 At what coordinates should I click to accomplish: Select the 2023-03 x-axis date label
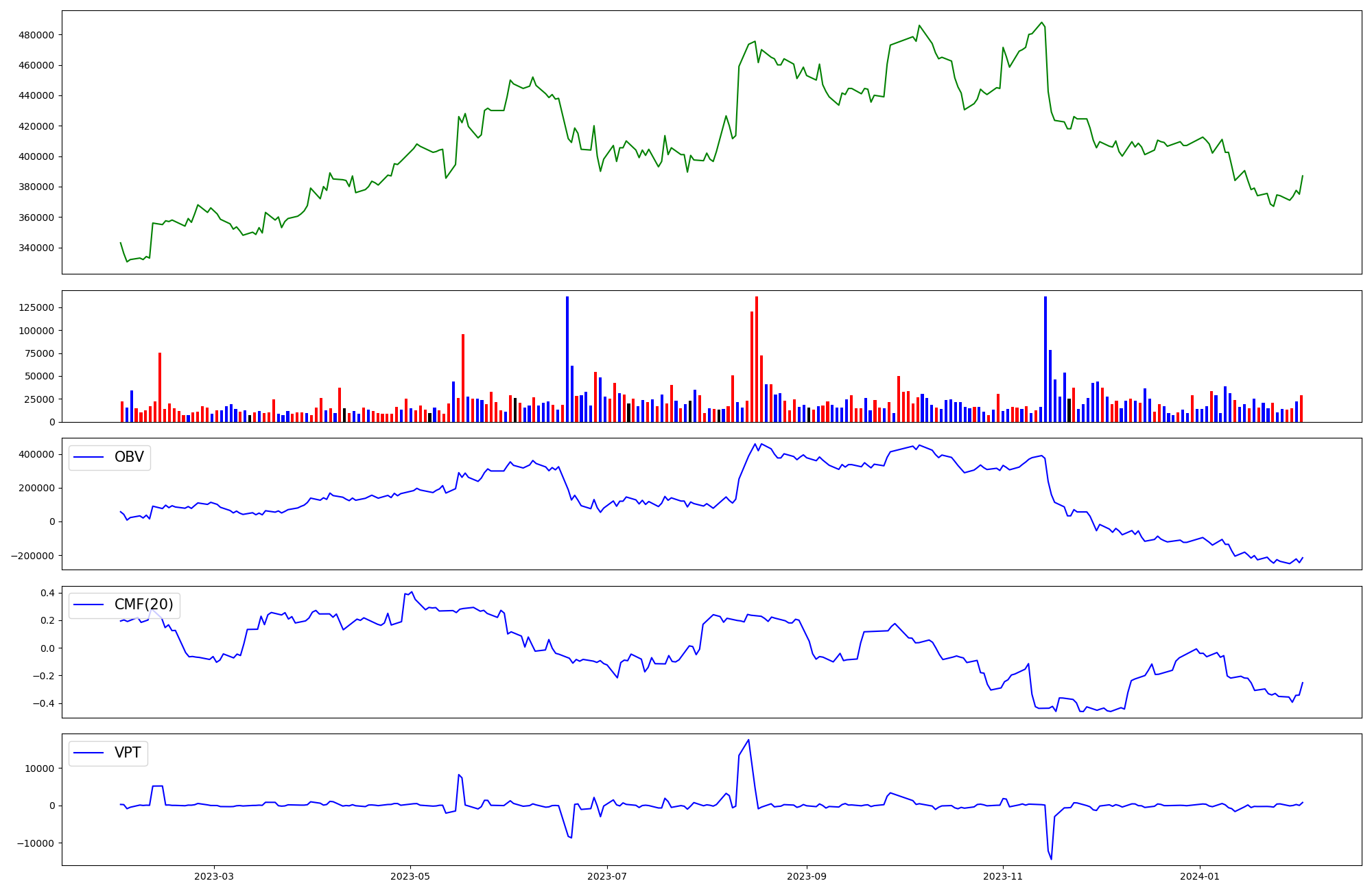[x=214, y=876]
